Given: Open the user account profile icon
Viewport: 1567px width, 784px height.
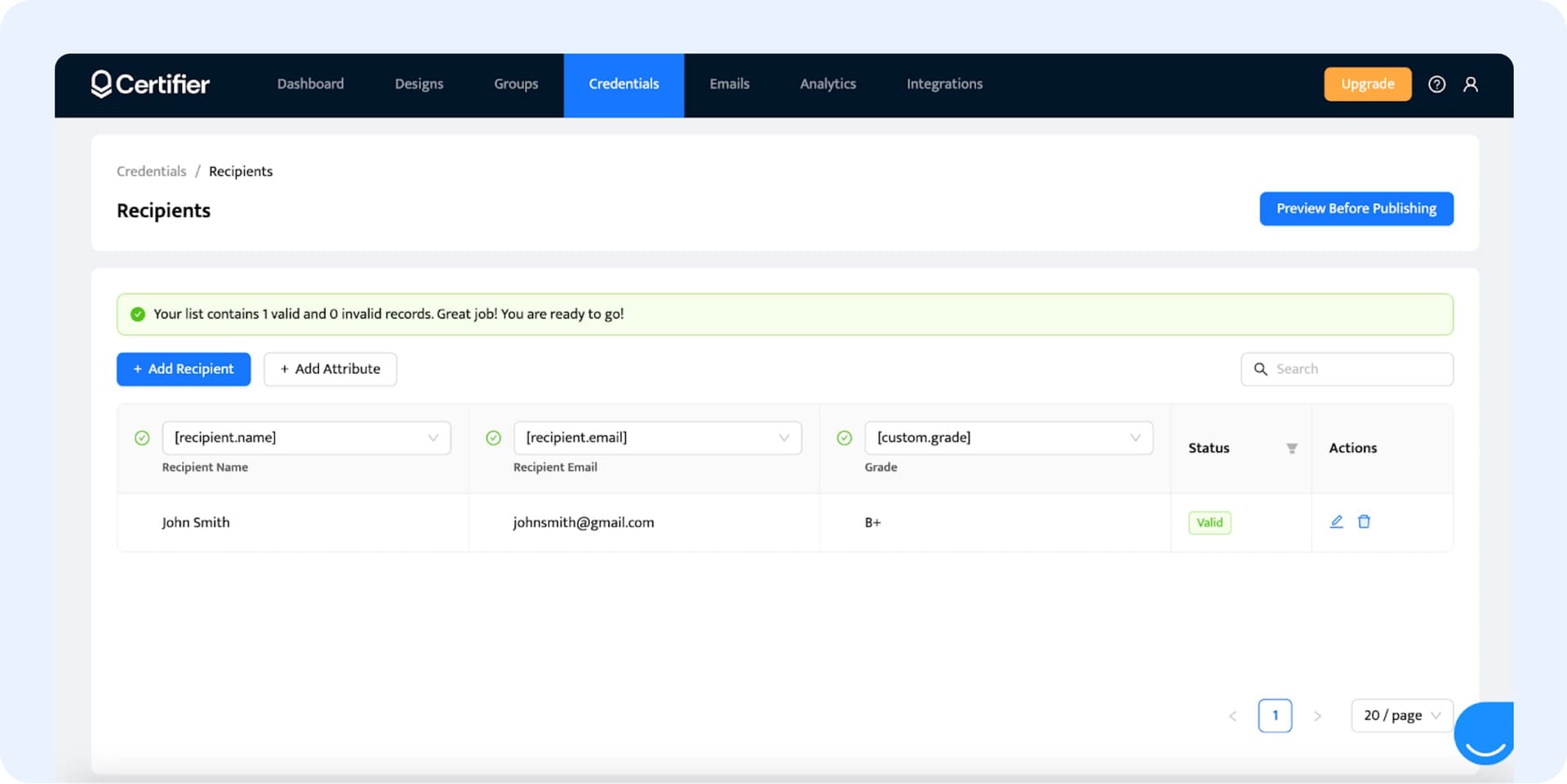Looking at the screenshot, I should pos(1471,84).
